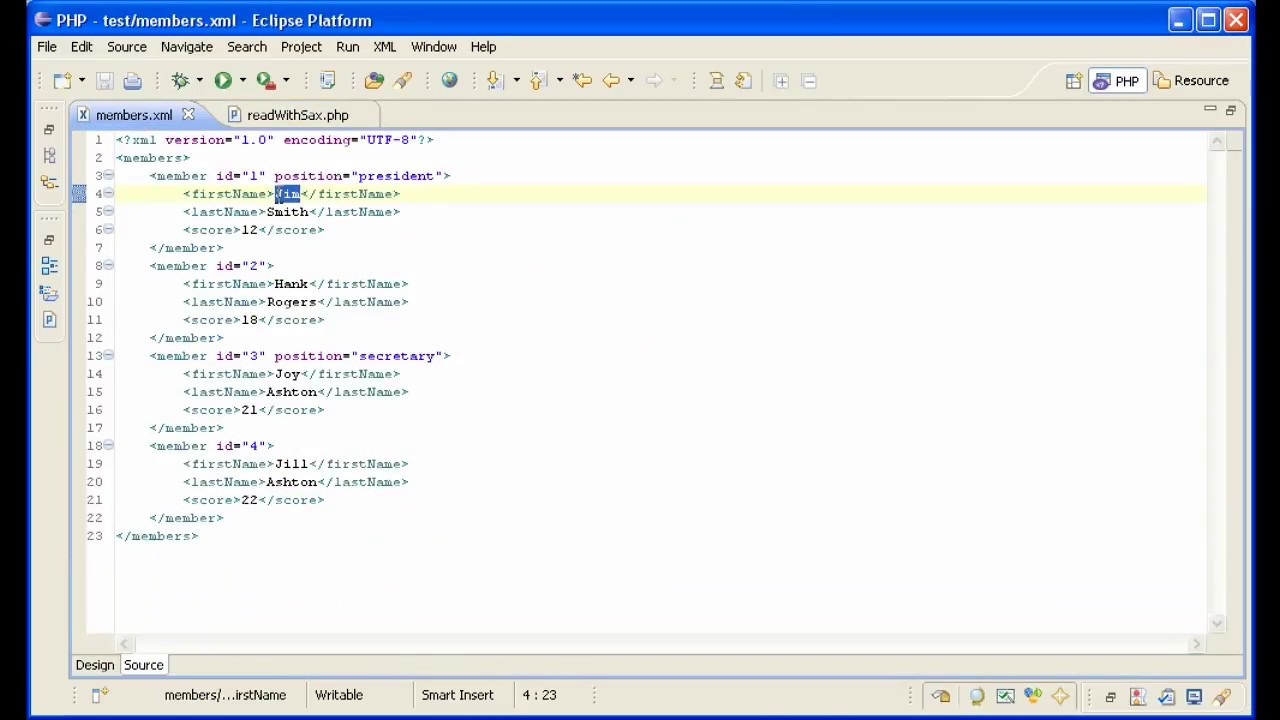Viewport: 1280px width, 720px height.
Task: Click the horizontal scrollbar right arrow
Action: [1196, 645]
